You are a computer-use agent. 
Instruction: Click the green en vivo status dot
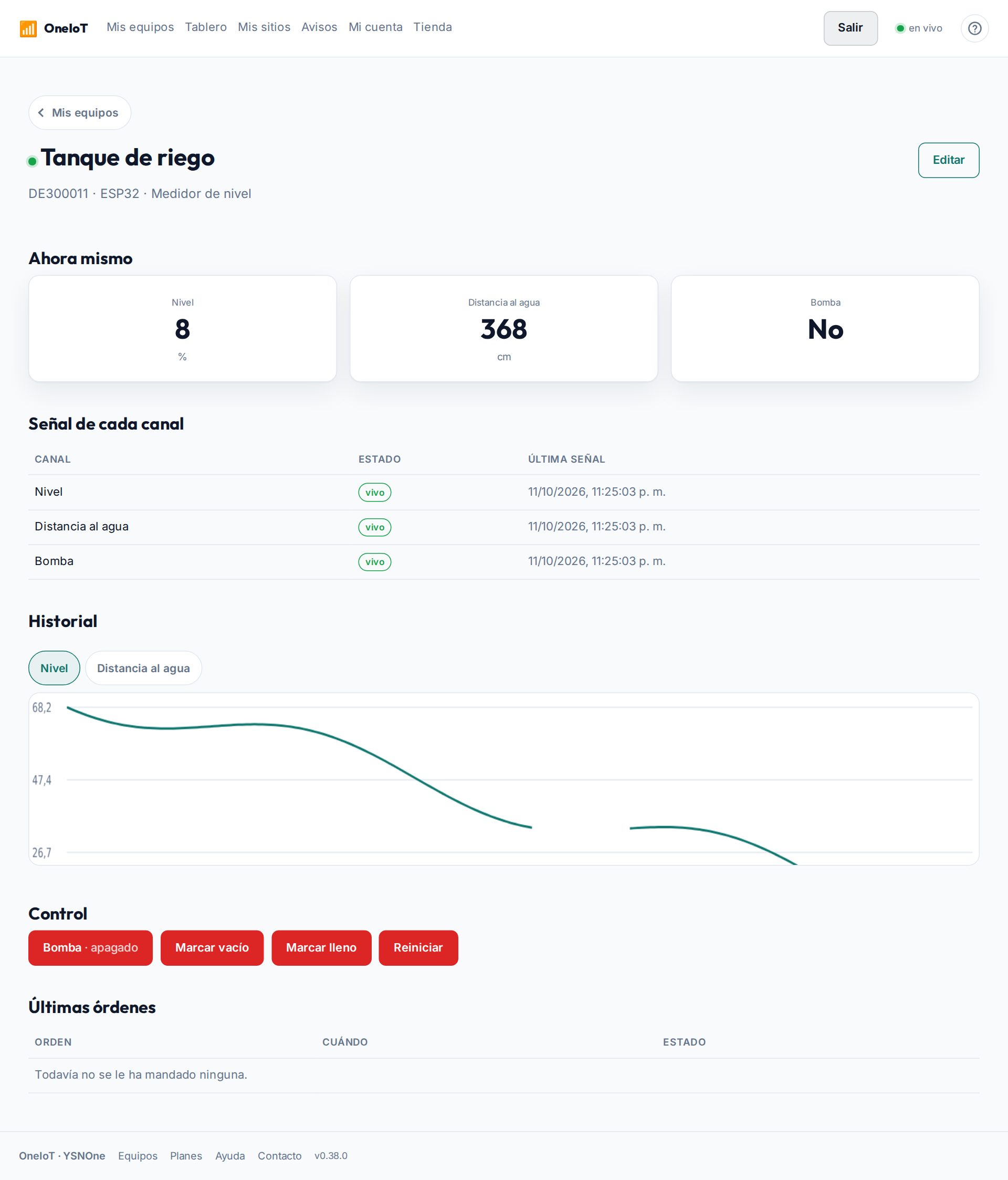(x=900, y=28)
